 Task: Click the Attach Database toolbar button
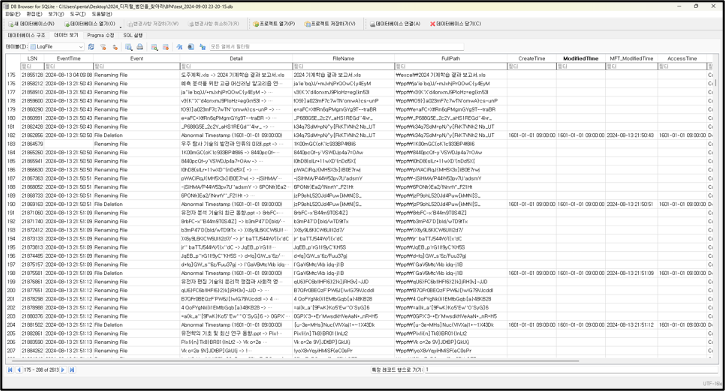point(395,24)
